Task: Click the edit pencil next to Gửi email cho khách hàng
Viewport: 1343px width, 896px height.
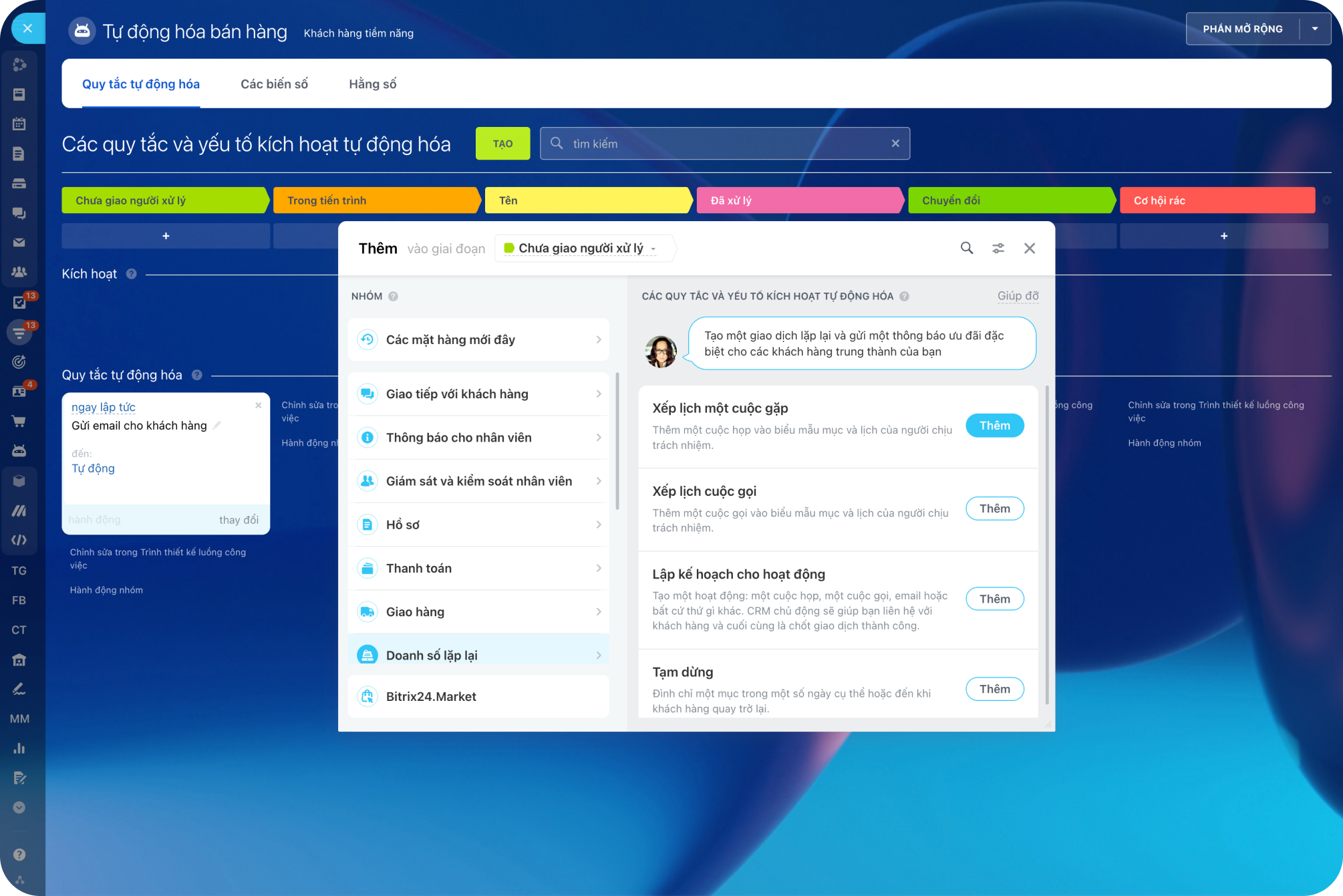Action: pyautogui.click(x=217, y=426)
